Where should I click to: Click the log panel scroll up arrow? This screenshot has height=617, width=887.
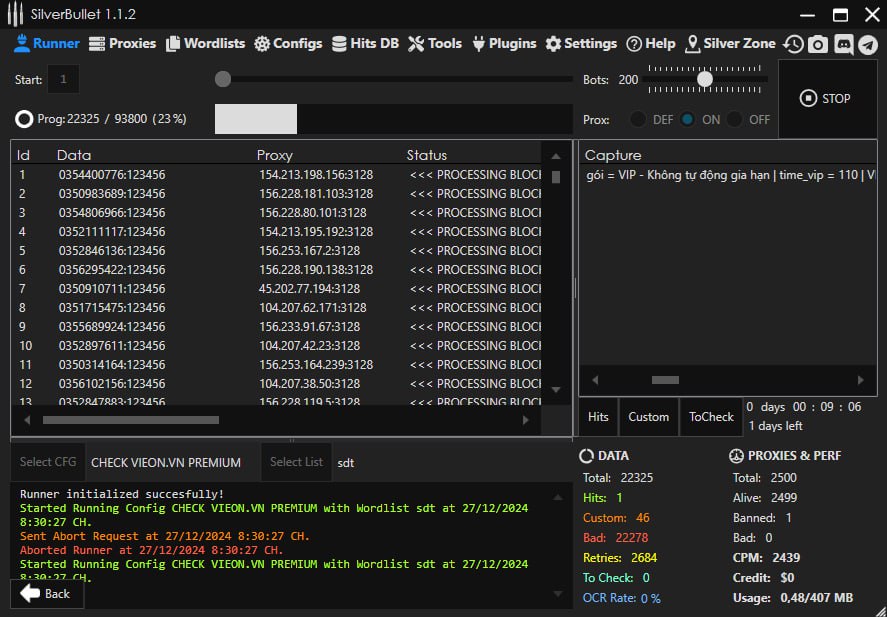558,498
